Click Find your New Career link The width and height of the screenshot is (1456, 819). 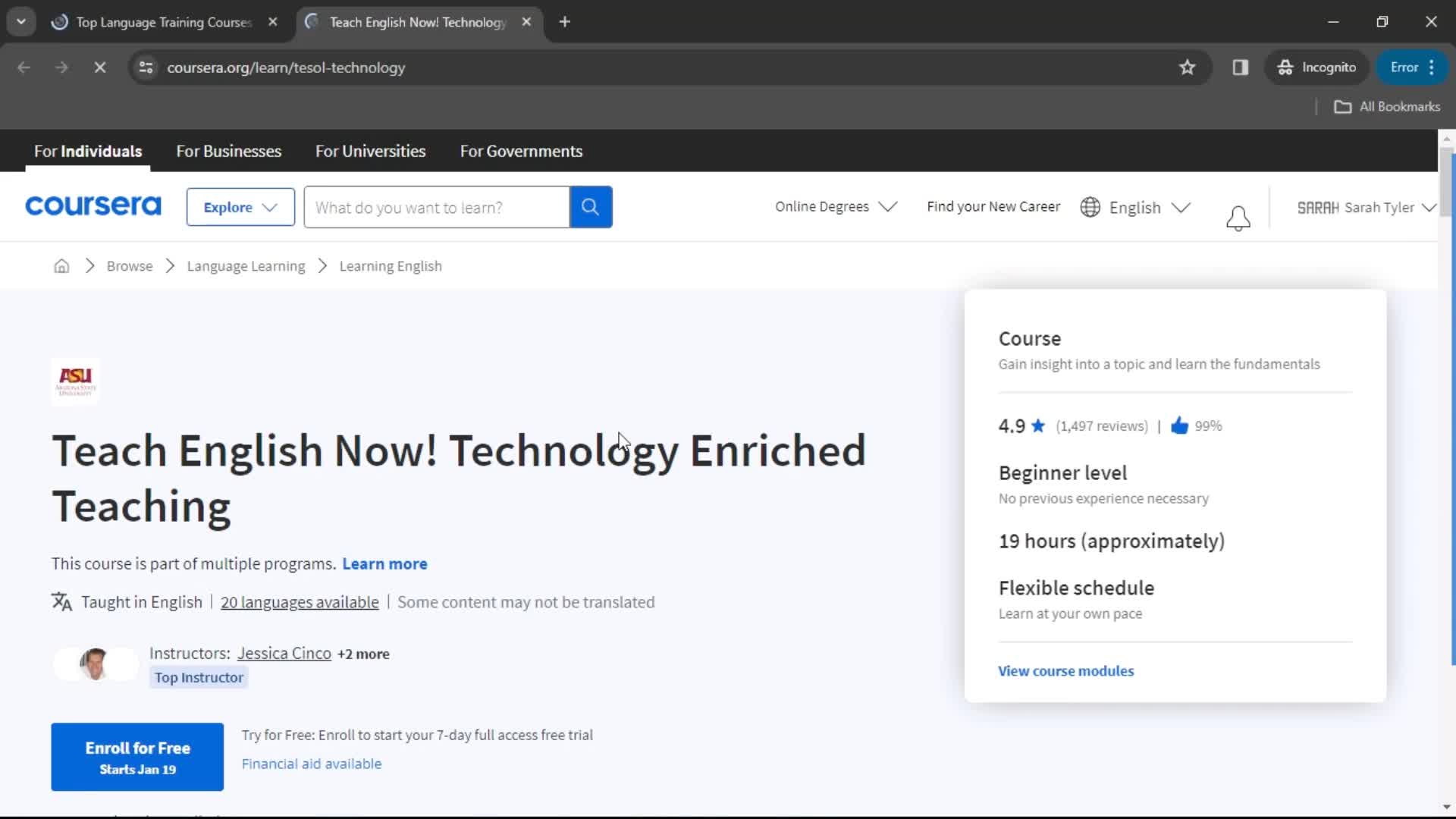click(x=993, y=206)
